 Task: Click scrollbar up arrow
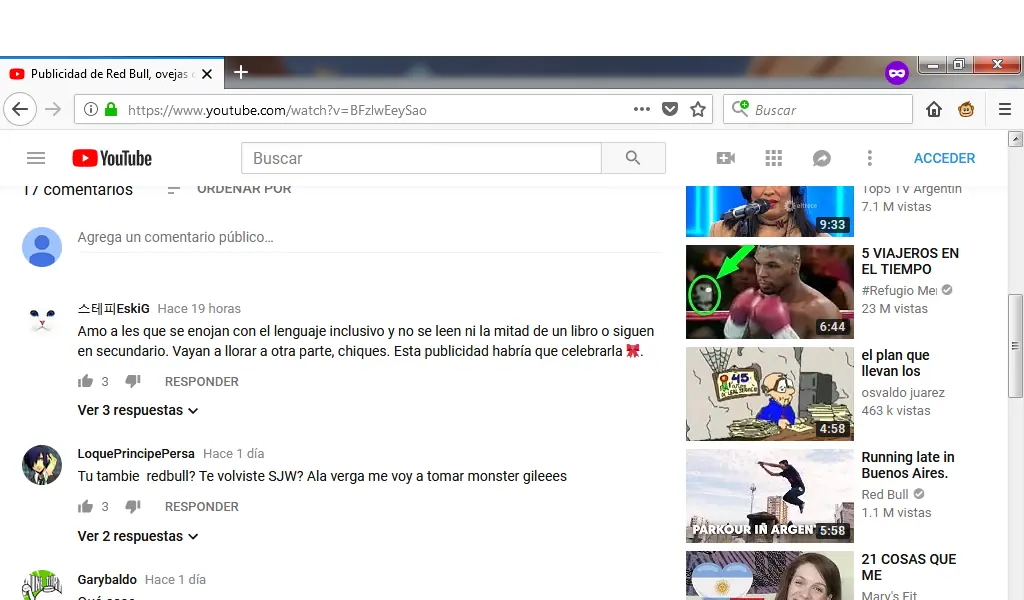tap(1015, 138)
